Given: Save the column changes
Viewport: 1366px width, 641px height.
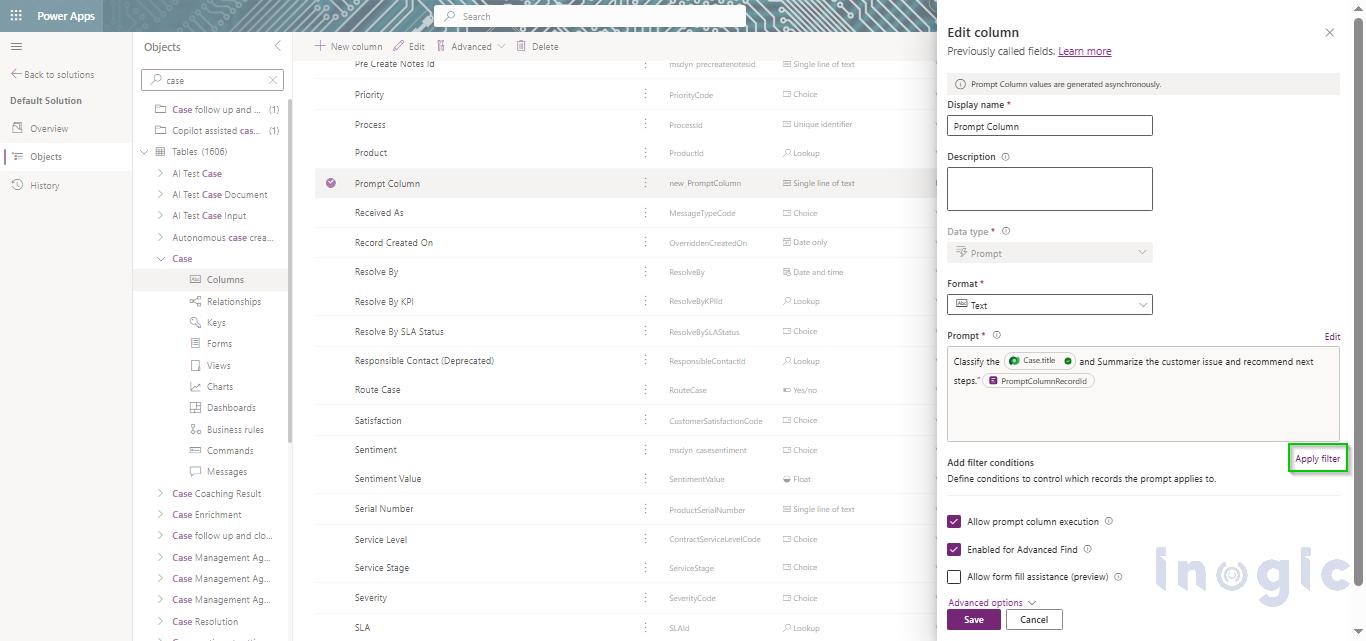Looking at the screenshot, I should click(x=973, y=619).
